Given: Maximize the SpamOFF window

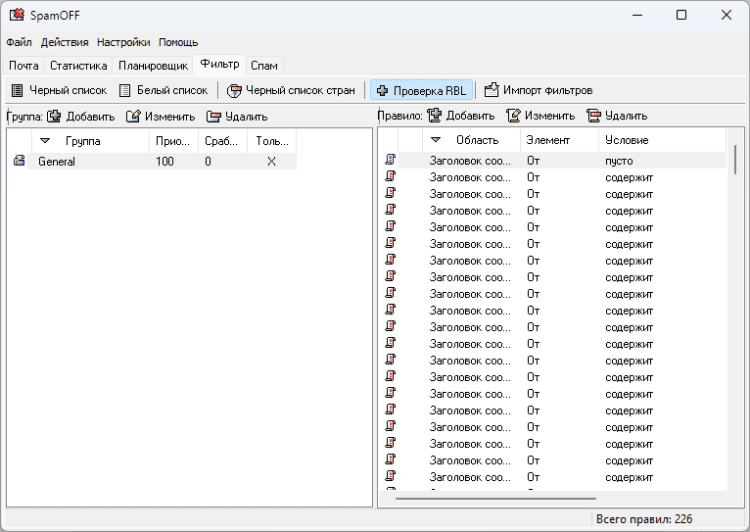Looking at the screenshot, I should click(x=682, y=15).
